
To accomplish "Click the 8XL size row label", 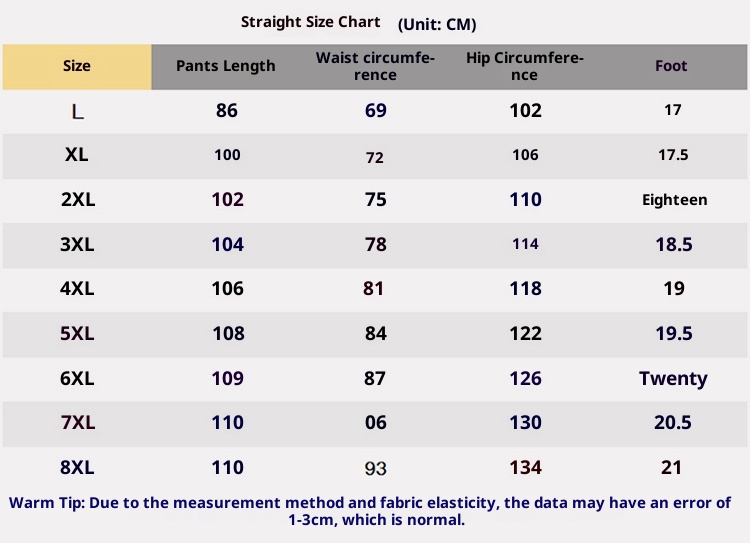I will click(77, 467).
